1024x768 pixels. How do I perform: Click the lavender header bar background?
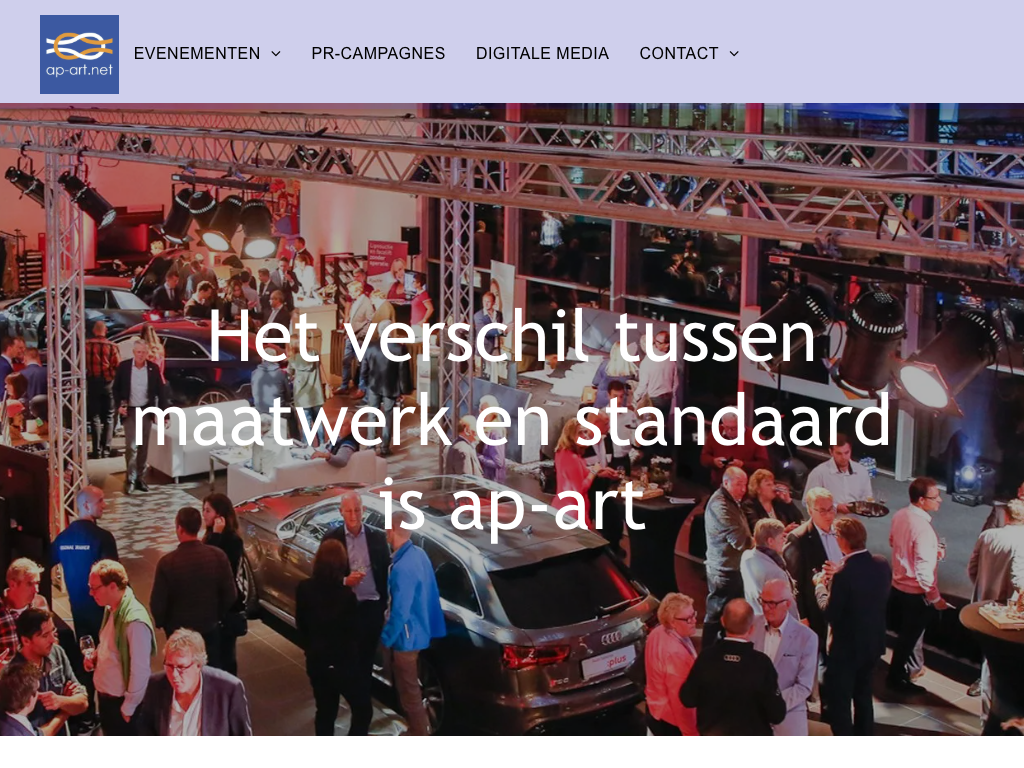(x=882, y=51)
